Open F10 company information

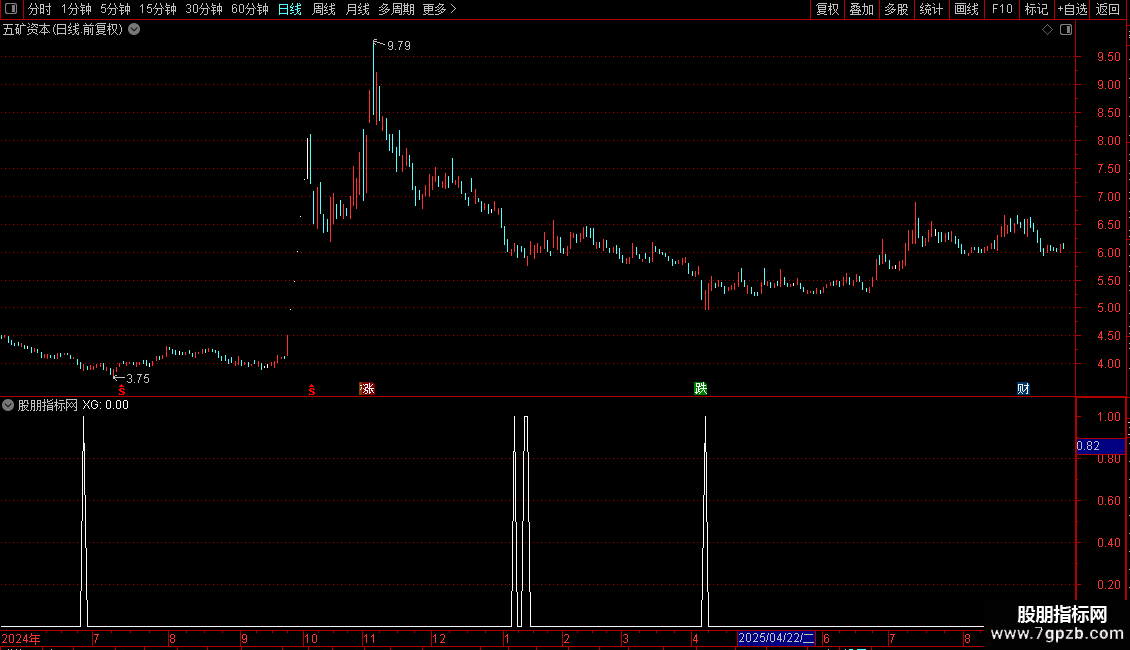pyautogui.click(x=1002, y=9)
